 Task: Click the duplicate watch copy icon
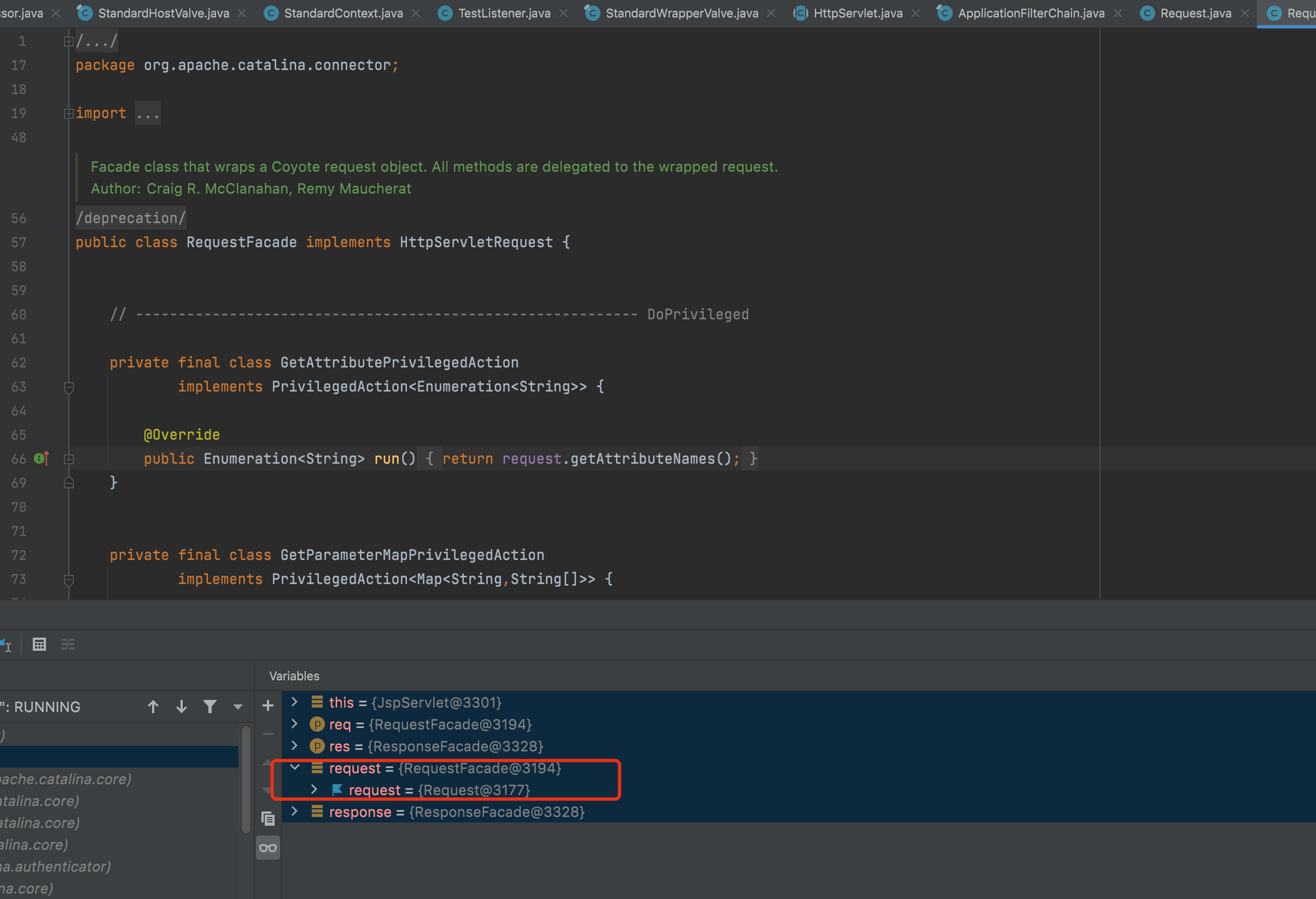coord(268,818)
